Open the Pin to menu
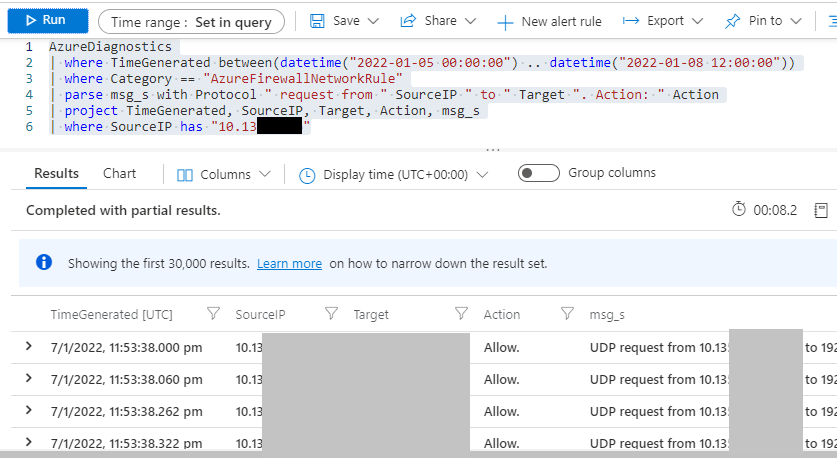This screenshot has height=458, width=837. pyautogui.click(x=767, y=21)
